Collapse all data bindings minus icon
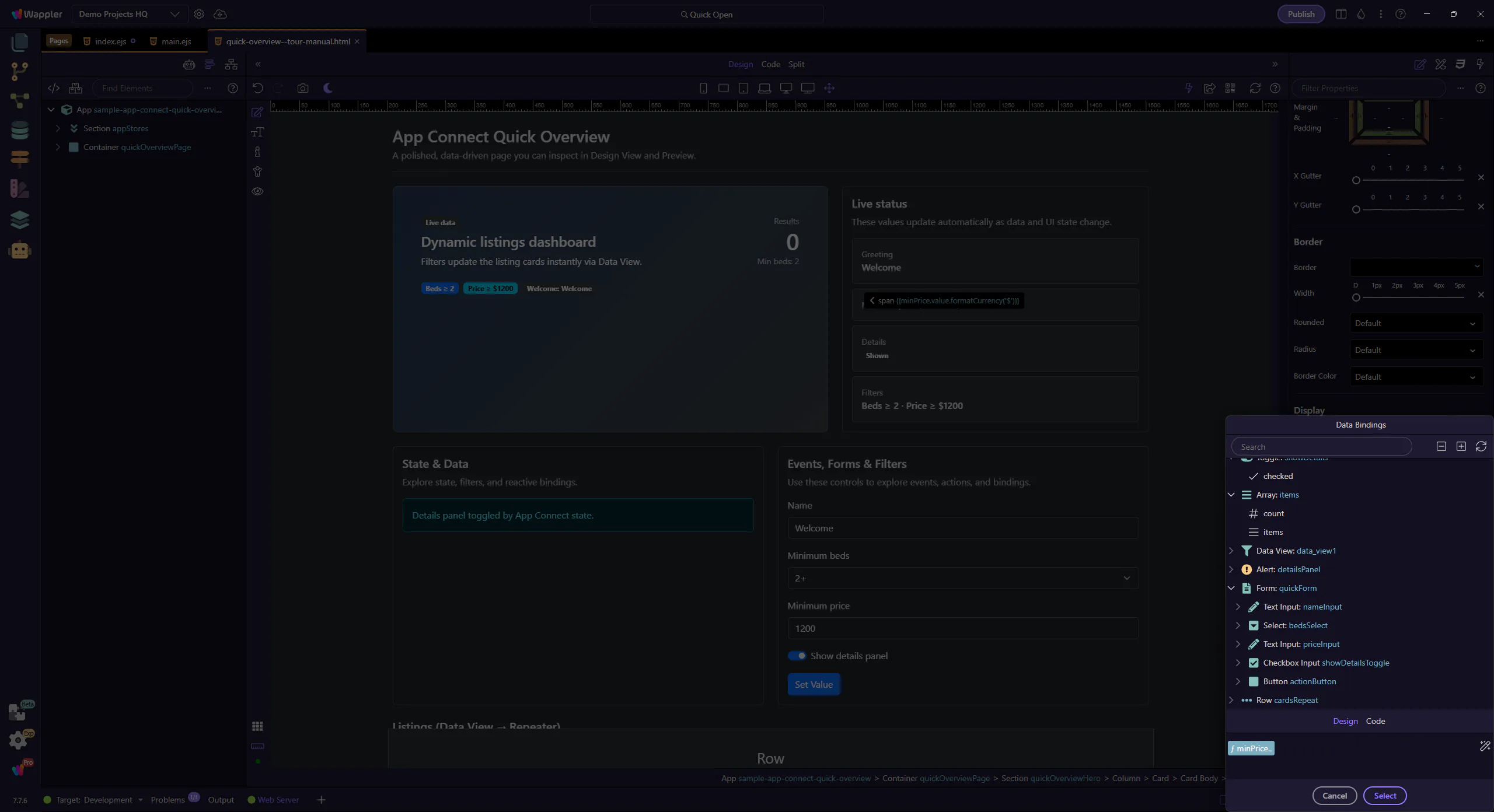 1441,446
